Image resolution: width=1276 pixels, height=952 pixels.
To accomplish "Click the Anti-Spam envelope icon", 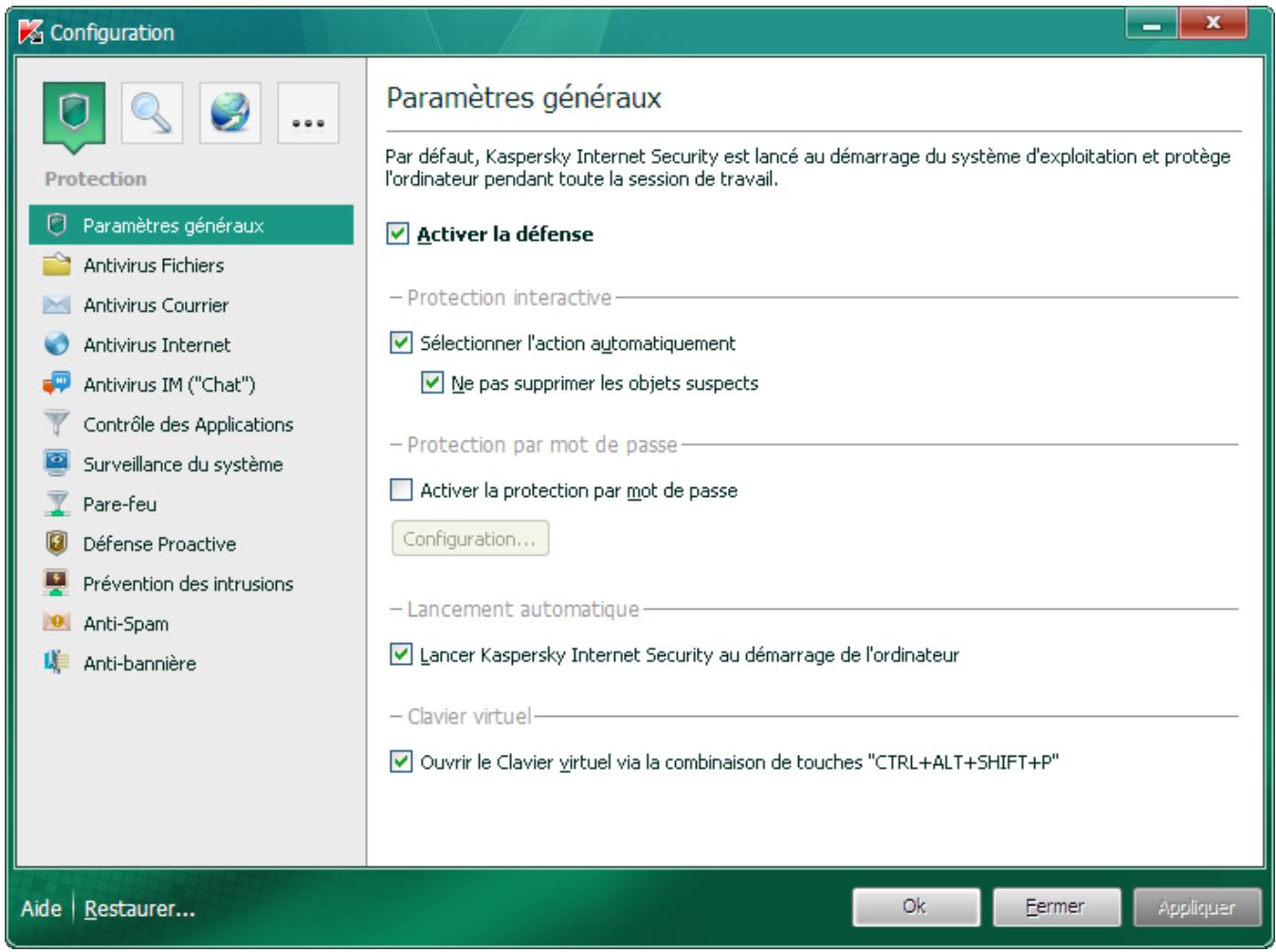I will pos(57,623).
